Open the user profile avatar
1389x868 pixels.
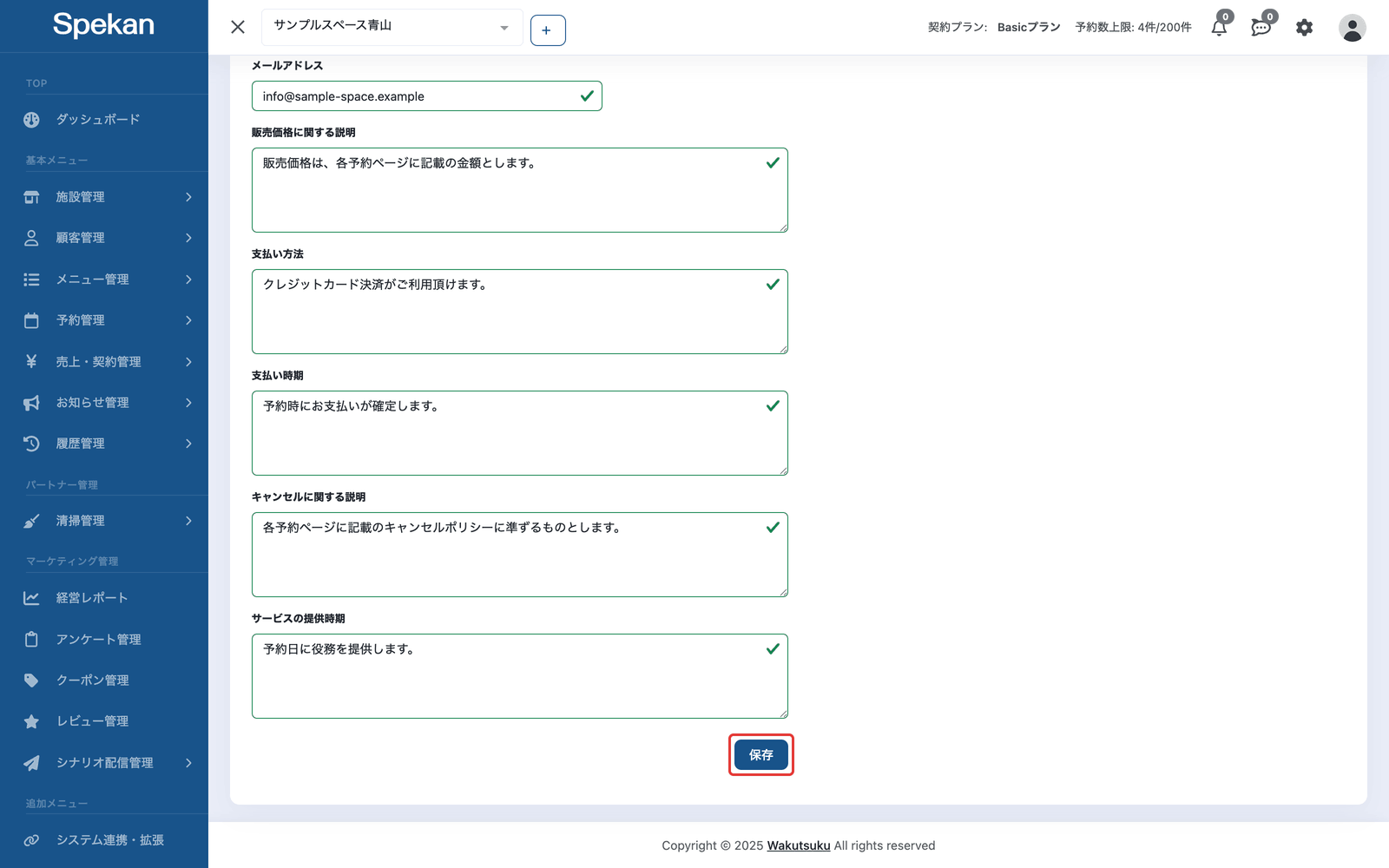(1352, 28)
